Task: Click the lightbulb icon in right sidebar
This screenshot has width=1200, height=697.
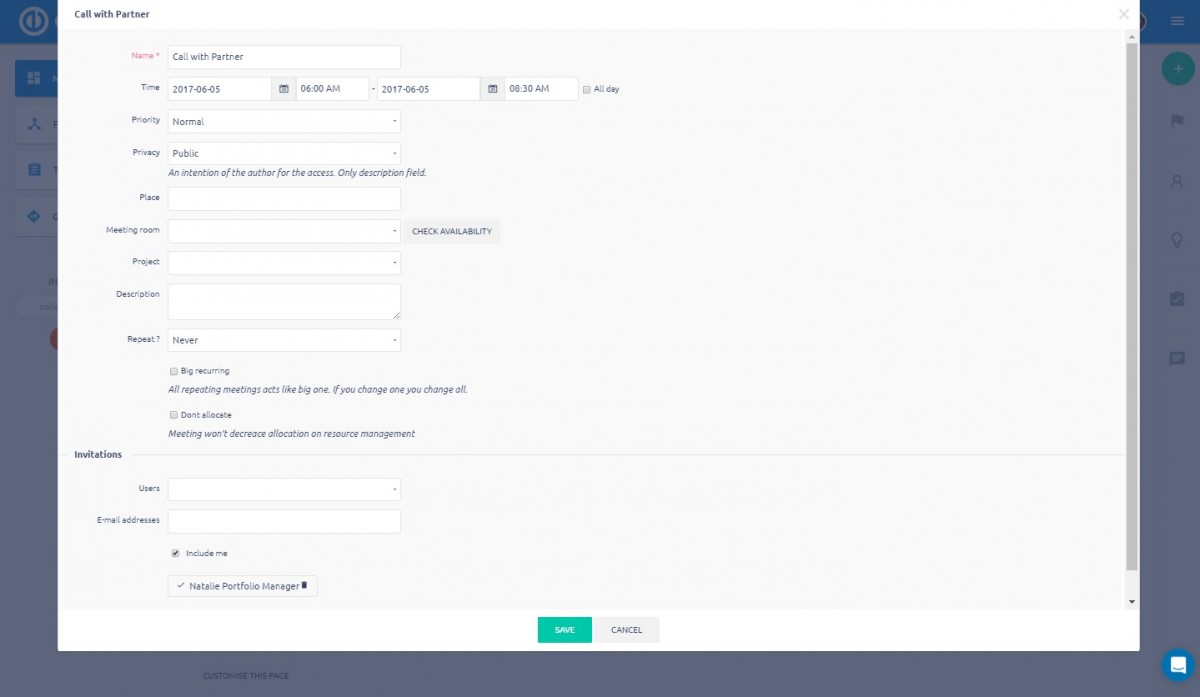Action: pyautogui.click(x=1177, y=240)
